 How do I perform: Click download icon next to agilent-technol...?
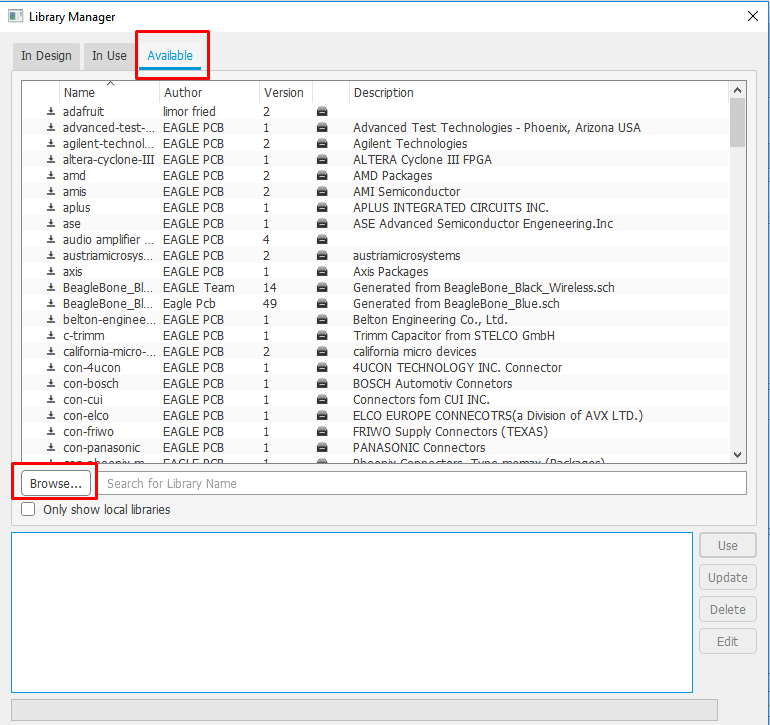[x=51, y=143]
